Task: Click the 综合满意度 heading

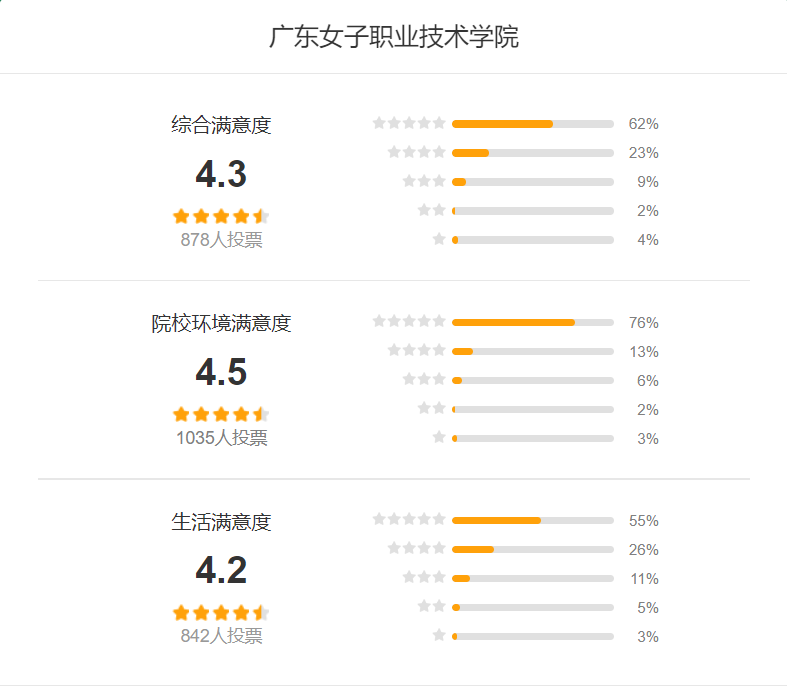Action: tap(221, 125)
